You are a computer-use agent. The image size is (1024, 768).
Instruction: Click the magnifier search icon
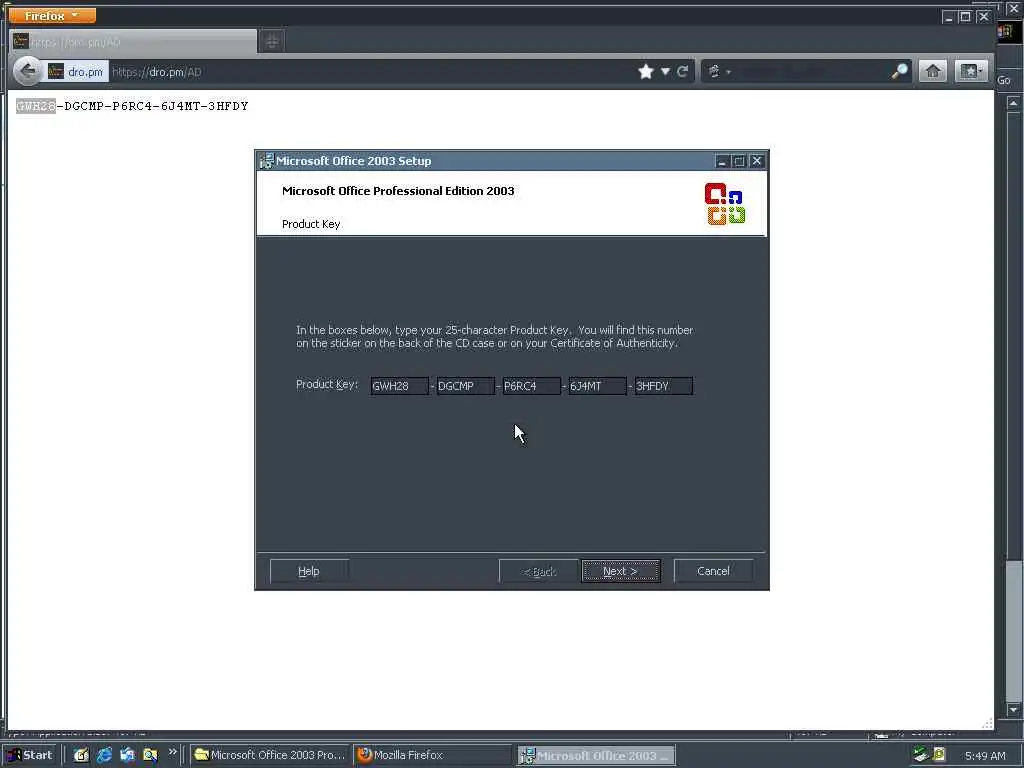tap(899, 71)
